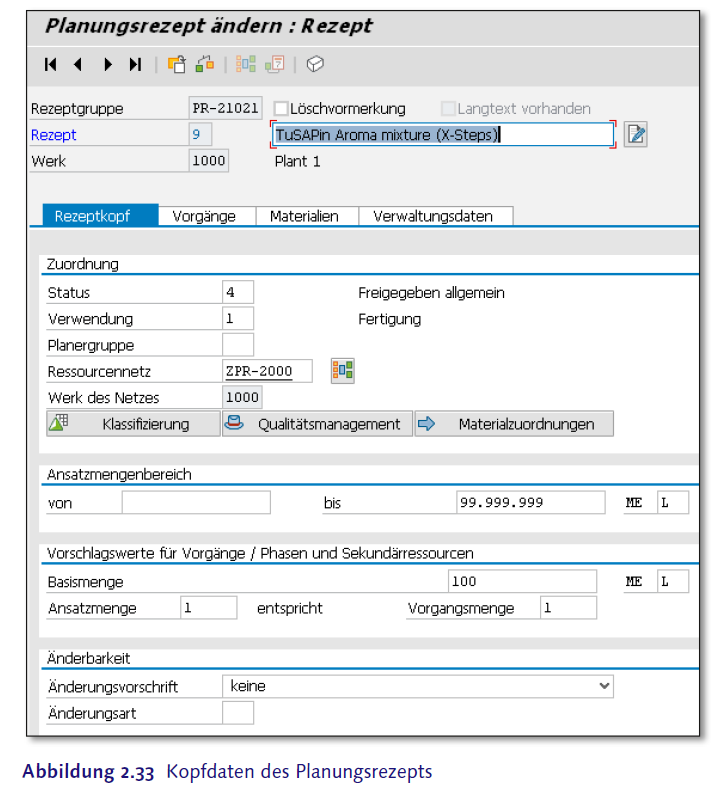Viewport: 715px width, 788px height.
Task: Switch to the Vorgänge tab
Action: 204,216
